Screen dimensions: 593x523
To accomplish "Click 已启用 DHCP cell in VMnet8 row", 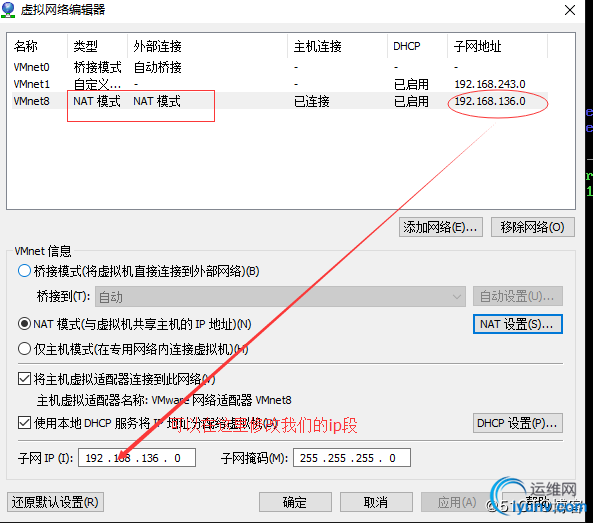I will pyautogui.click(x=411, y=101).
